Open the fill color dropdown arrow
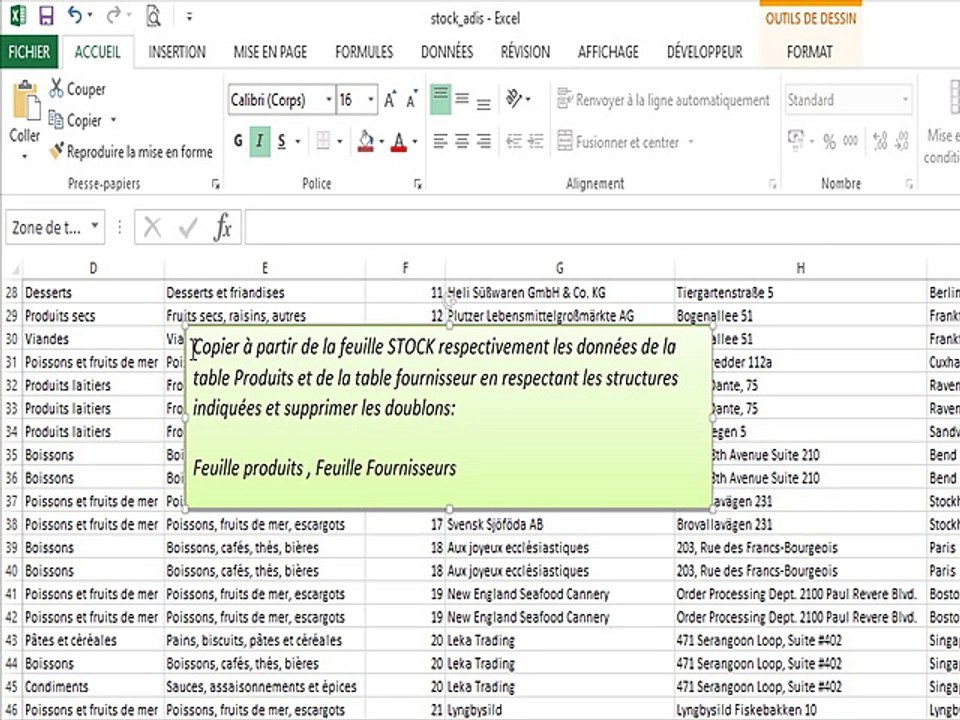Screen dimensions: 960x720 (x=381, y=142)
